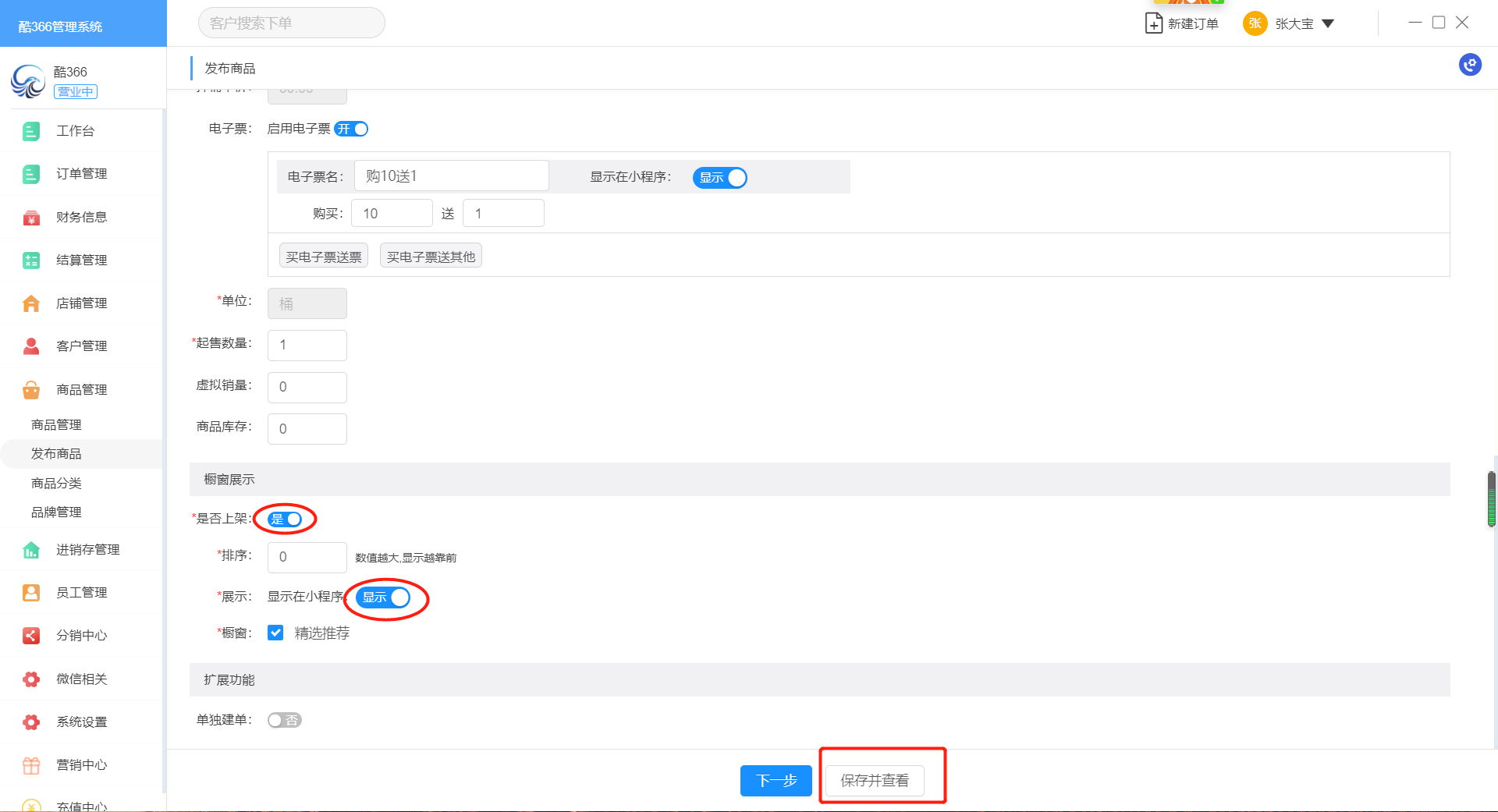
Task: Open the 张大宝 user dropdown
Action: [x=1327, y=23]
